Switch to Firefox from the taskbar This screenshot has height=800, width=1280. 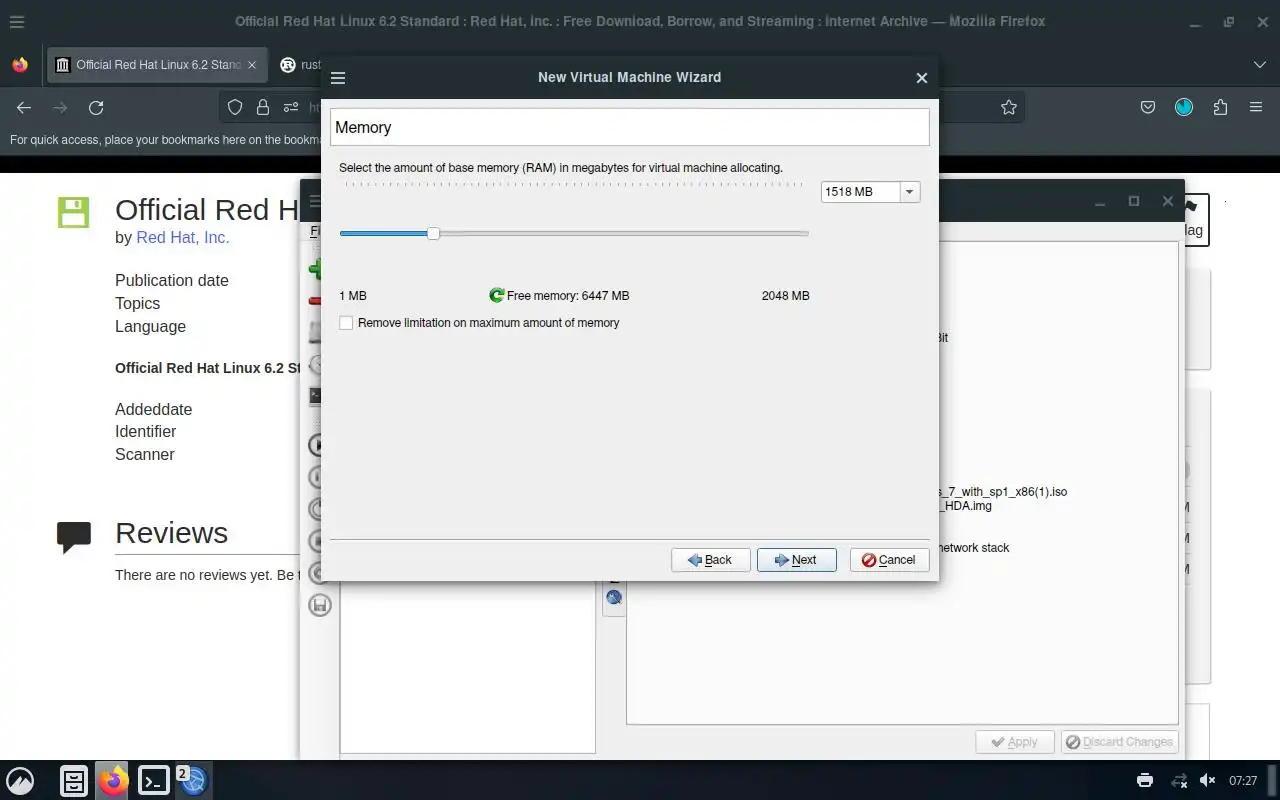click(x=113, y=780)
